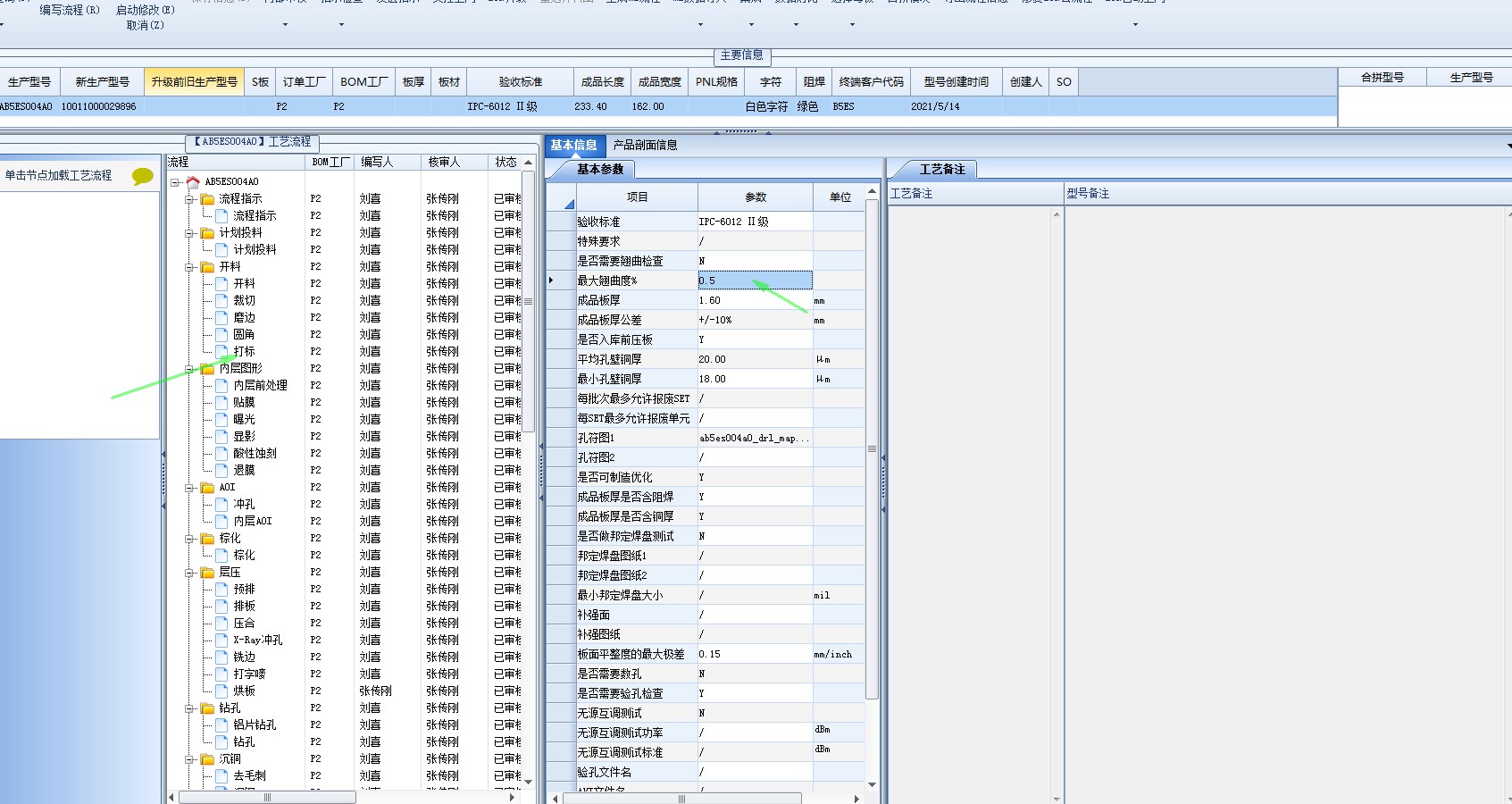Click the red home icon beside AB5ES004A0
This screenshot has height=804, width=1512.
point(193,181)
